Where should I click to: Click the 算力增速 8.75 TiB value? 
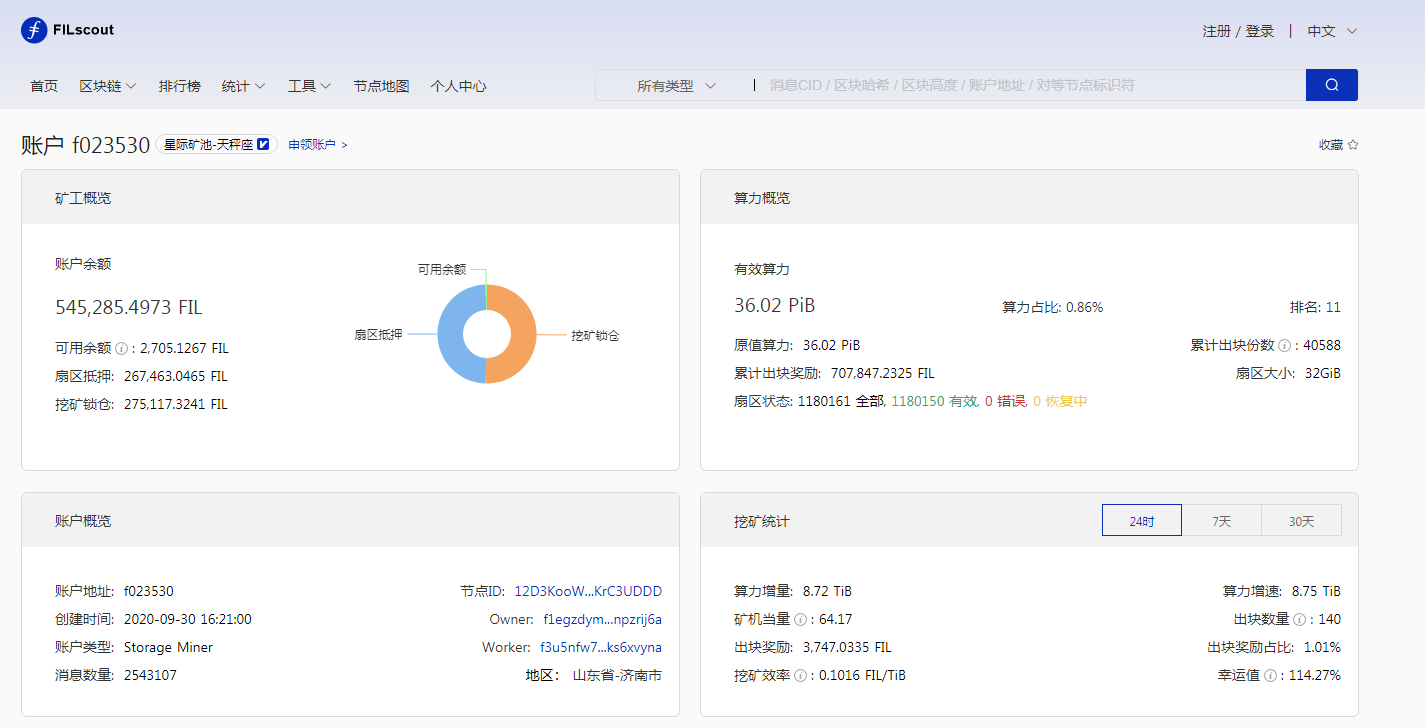[1316, 592]
